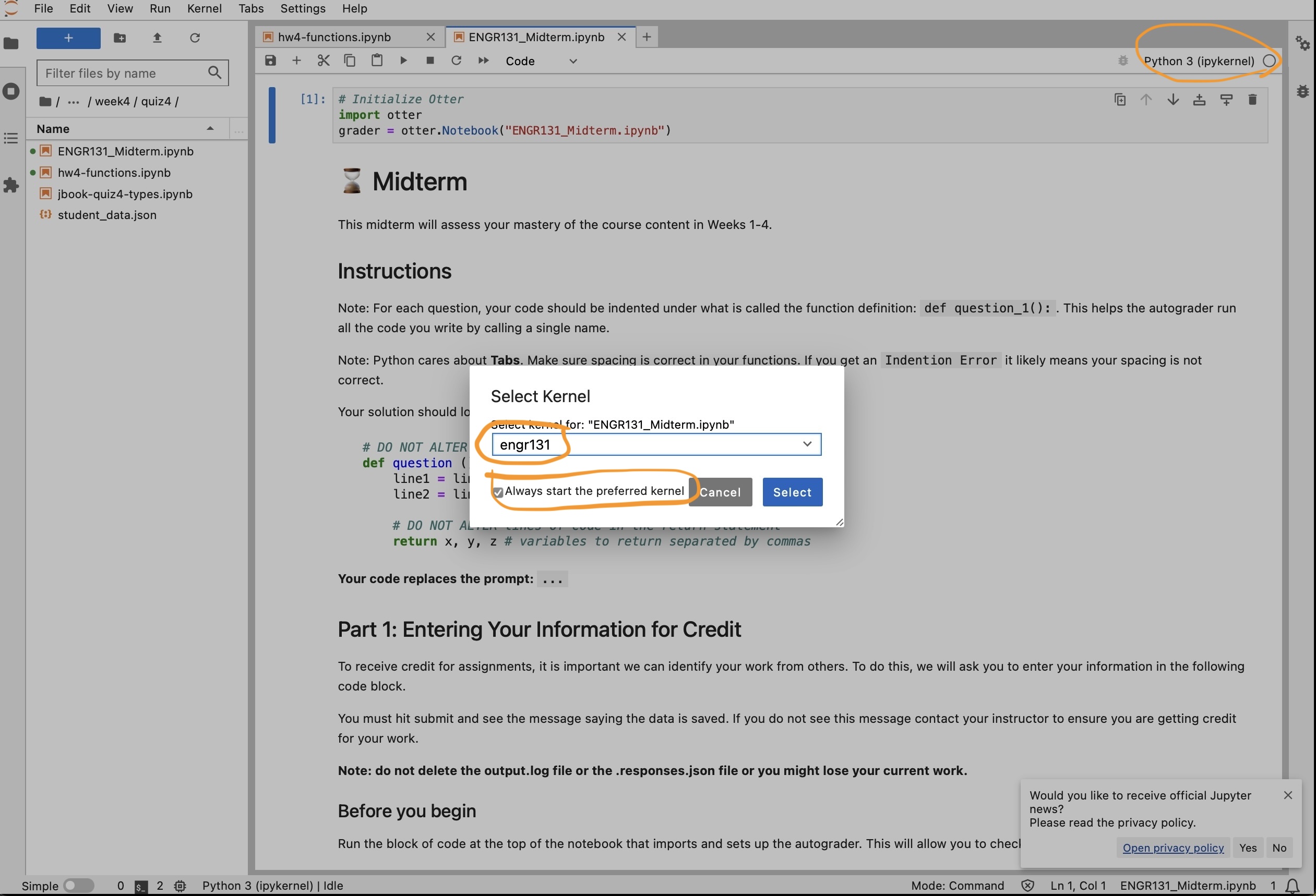Move the cell down
This screenshot has height=896, width=1316.
click(x=1173, y=100)
